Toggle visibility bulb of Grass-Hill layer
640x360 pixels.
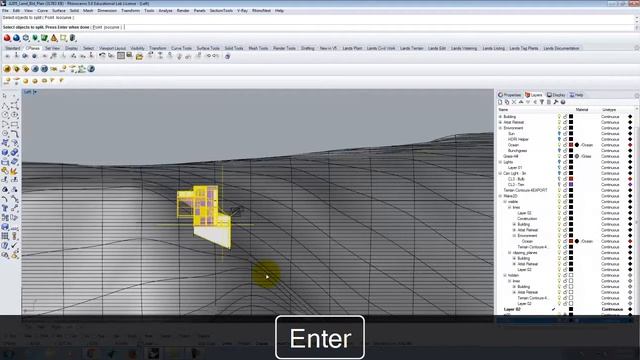click(x=559, y=156)
